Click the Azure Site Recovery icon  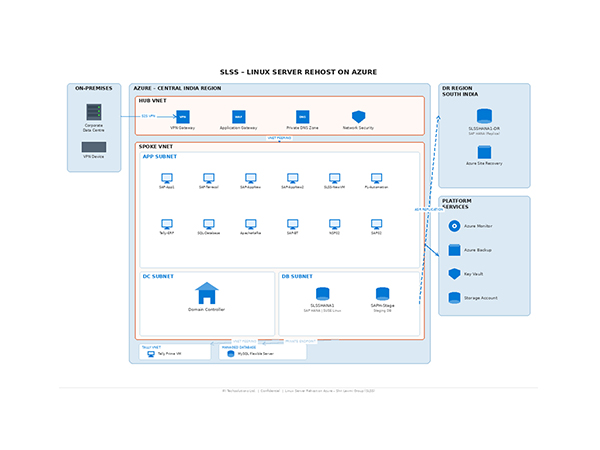click(484, 152)
